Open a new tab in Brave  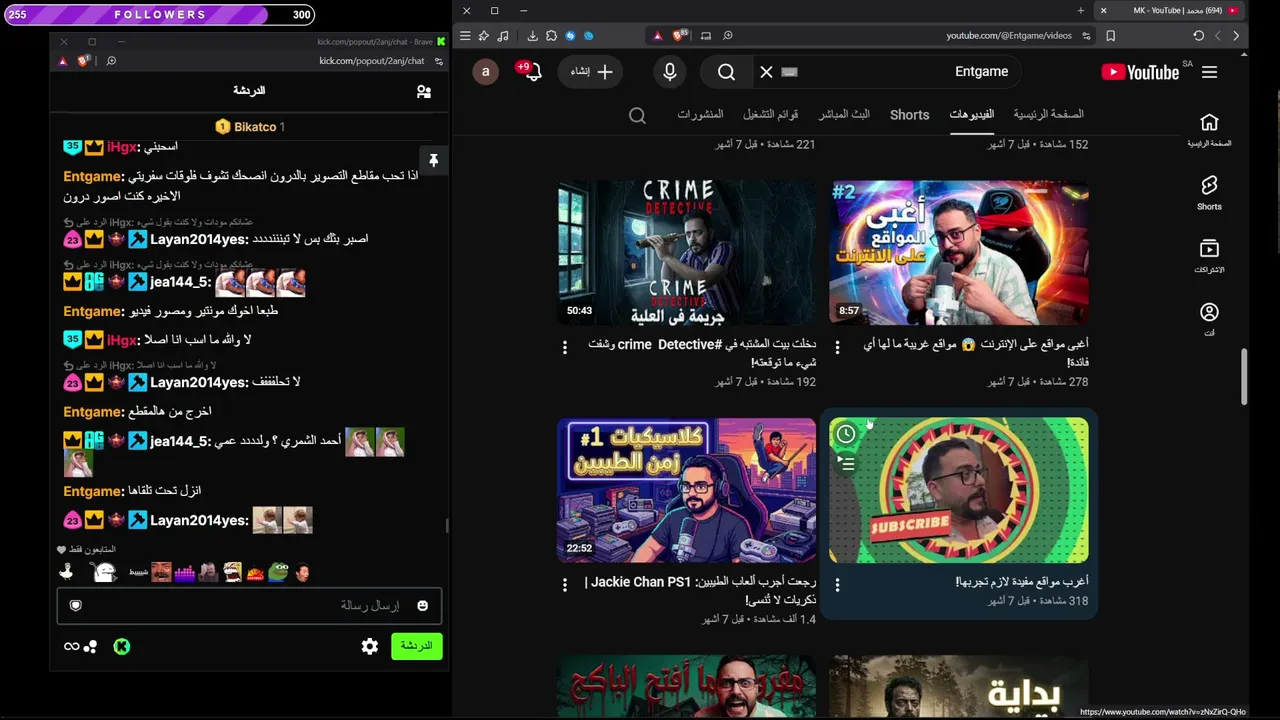click(x=1080, y=10)
